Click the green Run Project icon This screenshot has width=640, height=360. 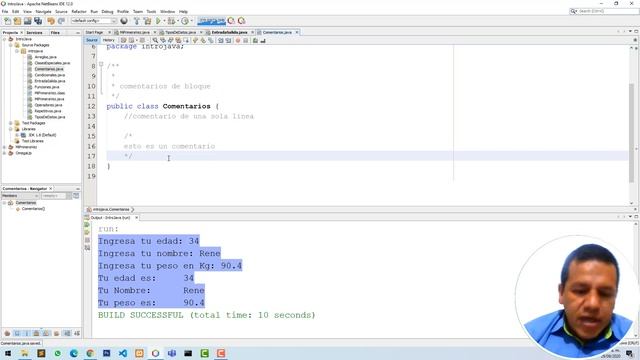pyautogui.click(x=158, y=21)
